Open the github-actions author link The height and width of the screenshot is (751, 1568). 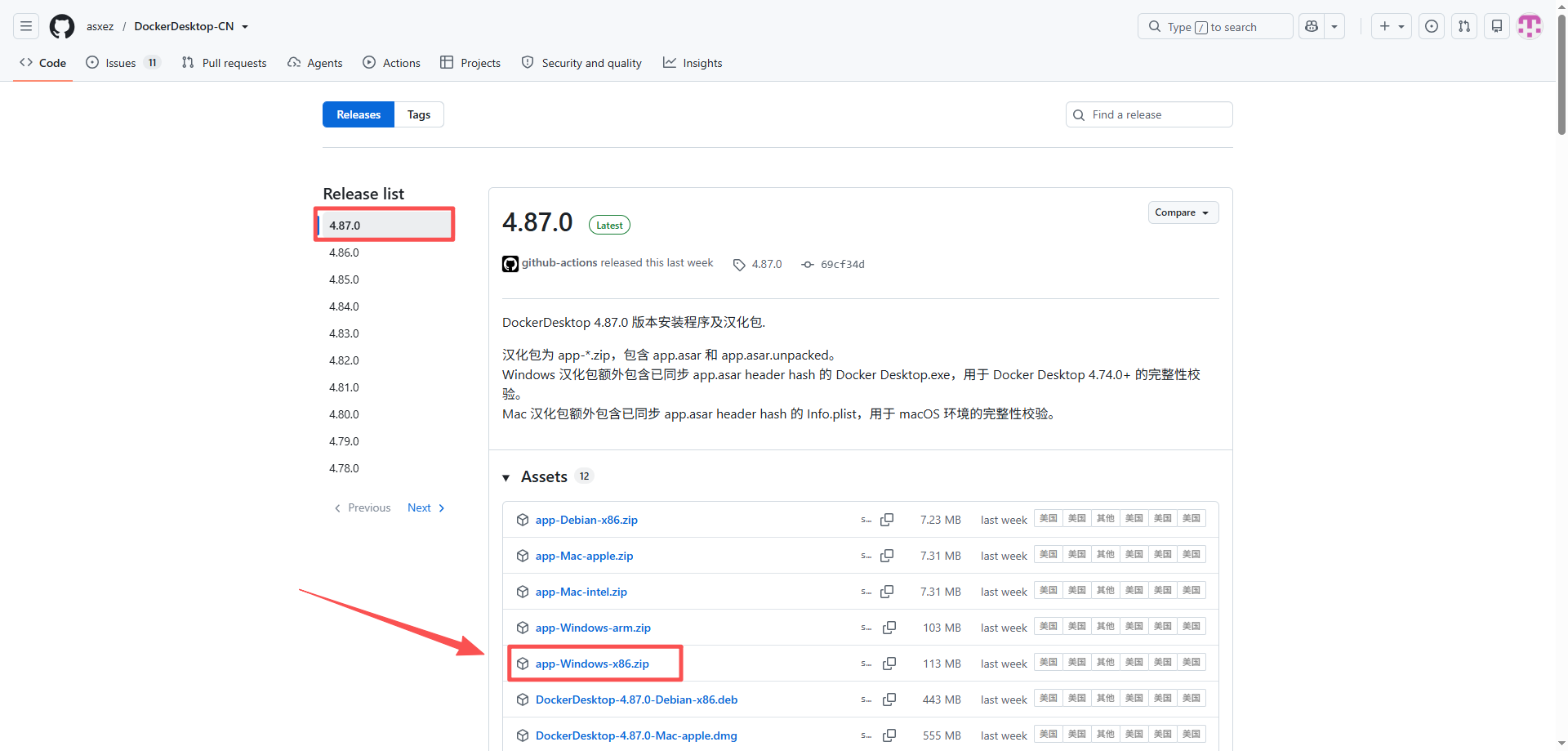[559, 262]
